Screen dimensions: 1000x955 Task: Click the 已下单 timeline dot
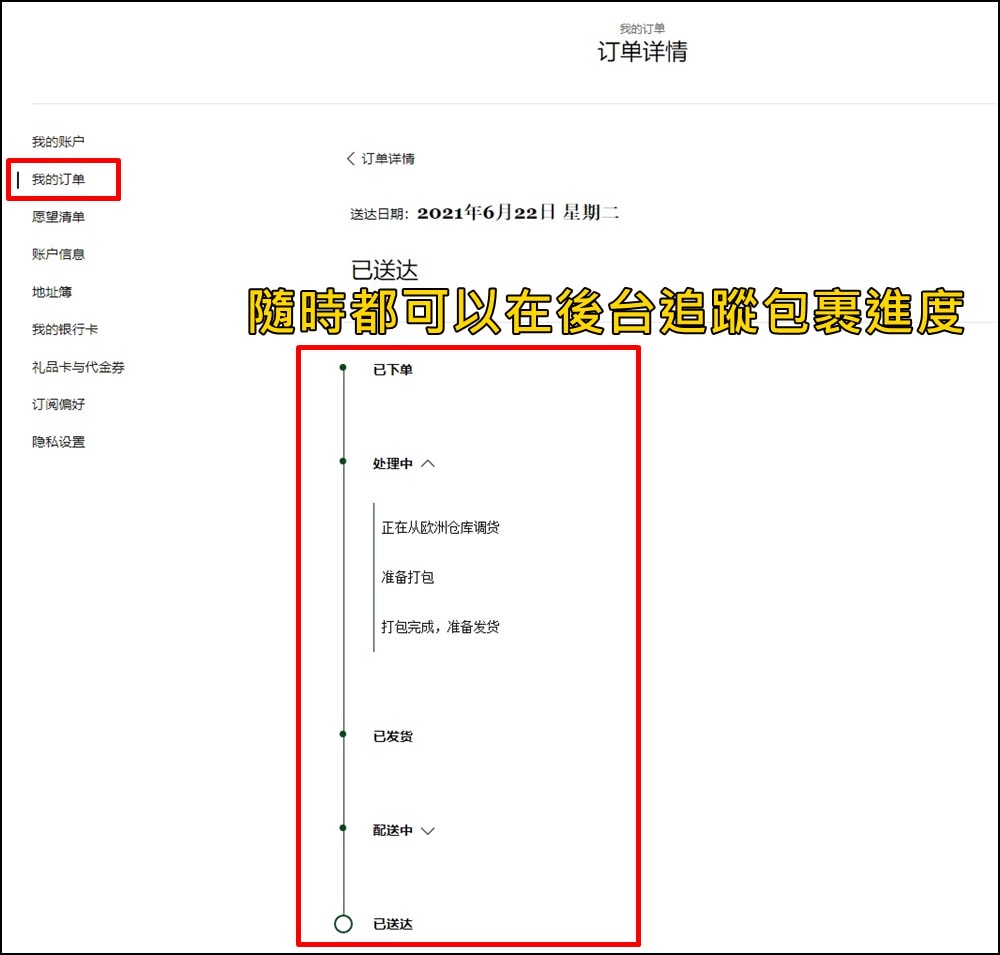pyautogui.click(x=343, y=368)
